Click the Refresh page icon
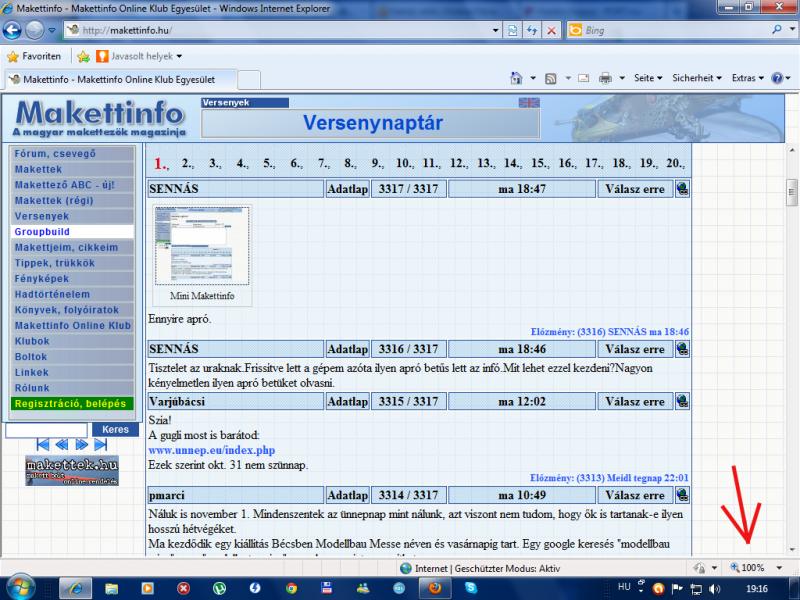The height and width of the screenshot is (600, 800). [533, 31]
